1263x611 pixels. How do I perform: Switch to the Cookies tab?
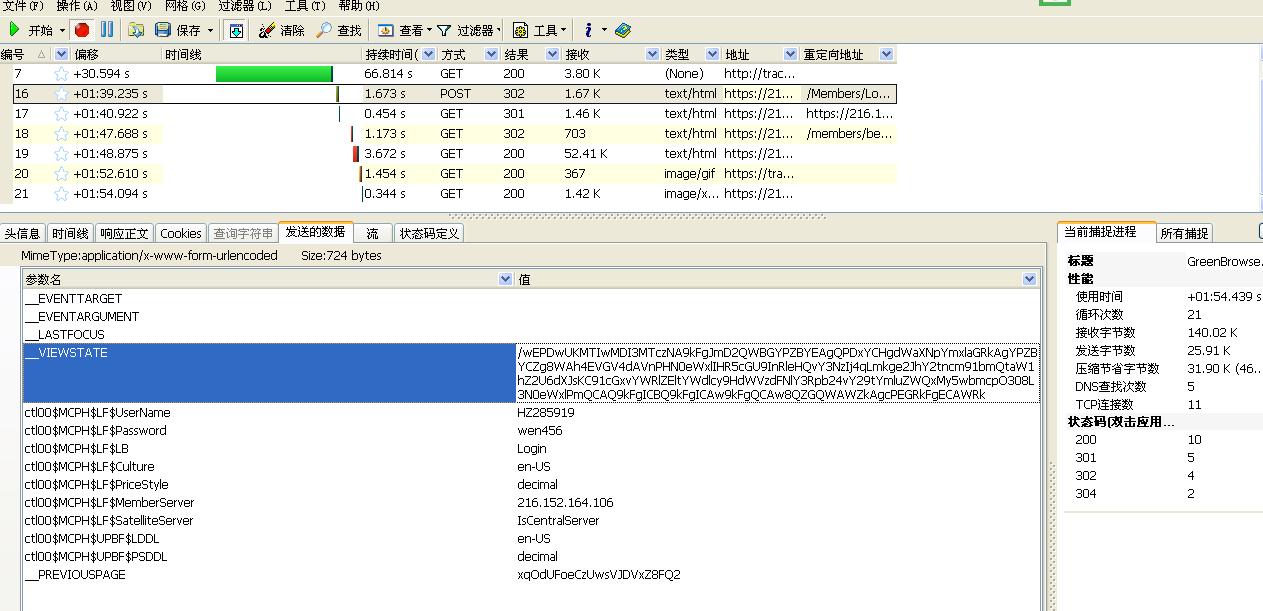[181, 233]
